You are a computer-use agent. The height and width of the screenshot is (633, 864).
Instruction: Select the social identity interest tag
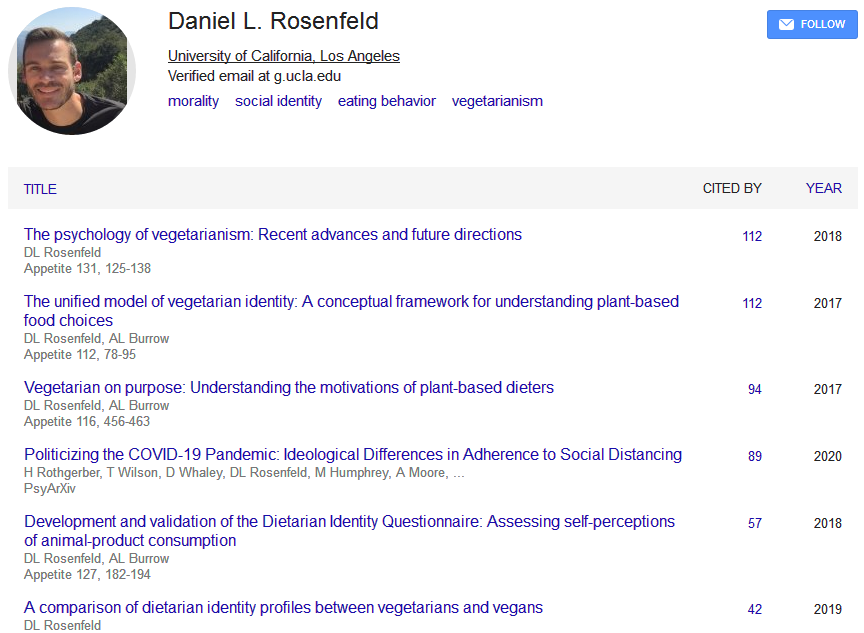(278, 101)
